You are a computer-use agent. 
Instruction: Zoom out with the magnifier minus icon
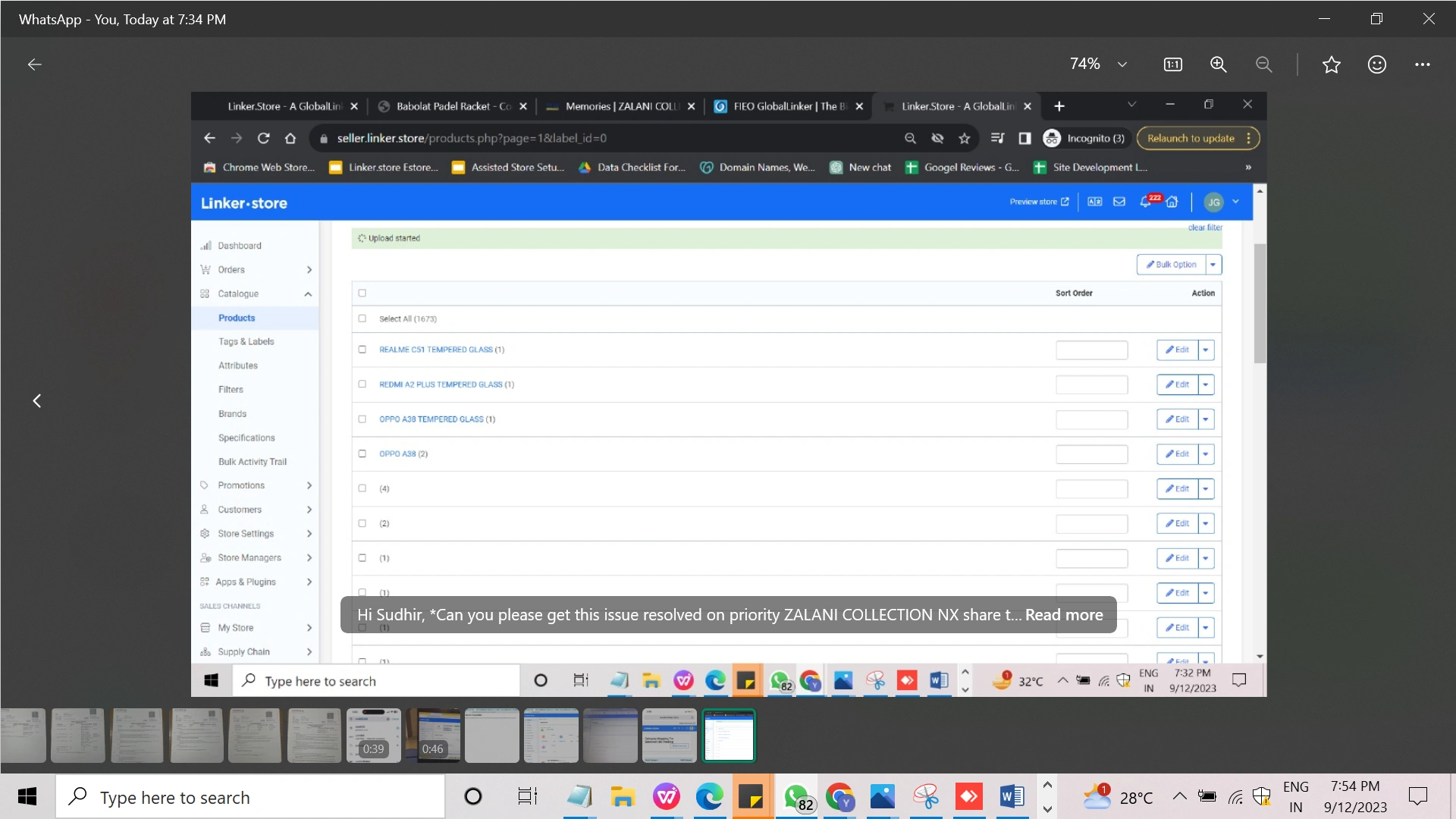pyautogui.click(x=1264, y=64)
